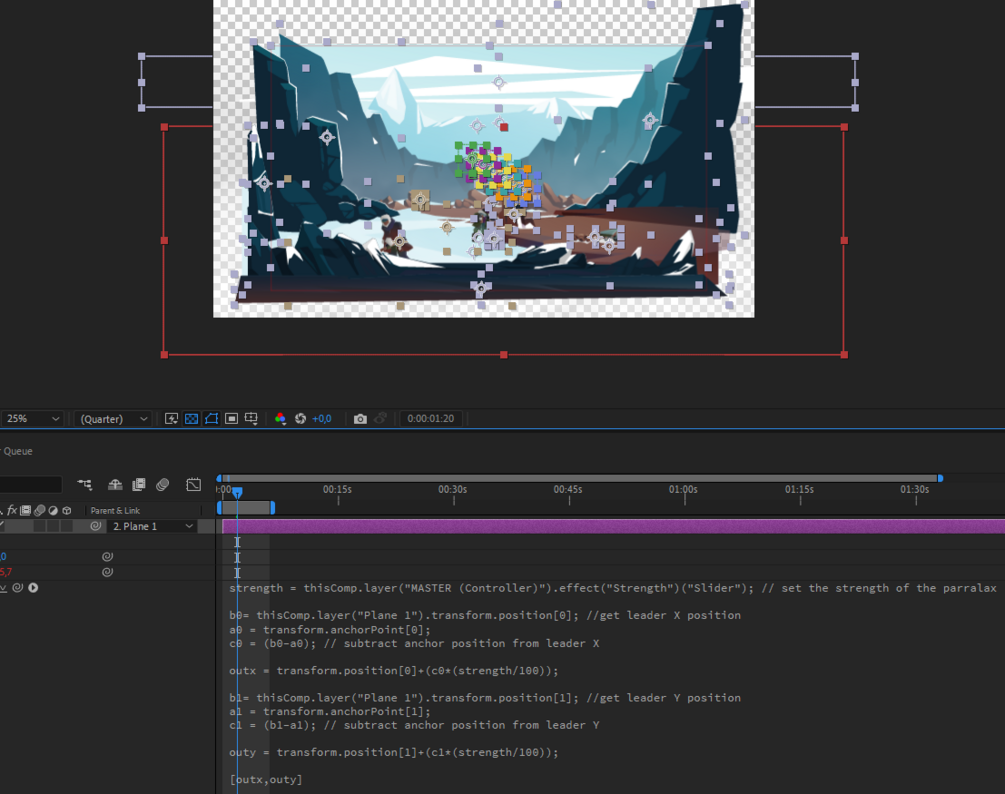Click the expression pick whip icon

pyautogui.click(x=18, y=588)
